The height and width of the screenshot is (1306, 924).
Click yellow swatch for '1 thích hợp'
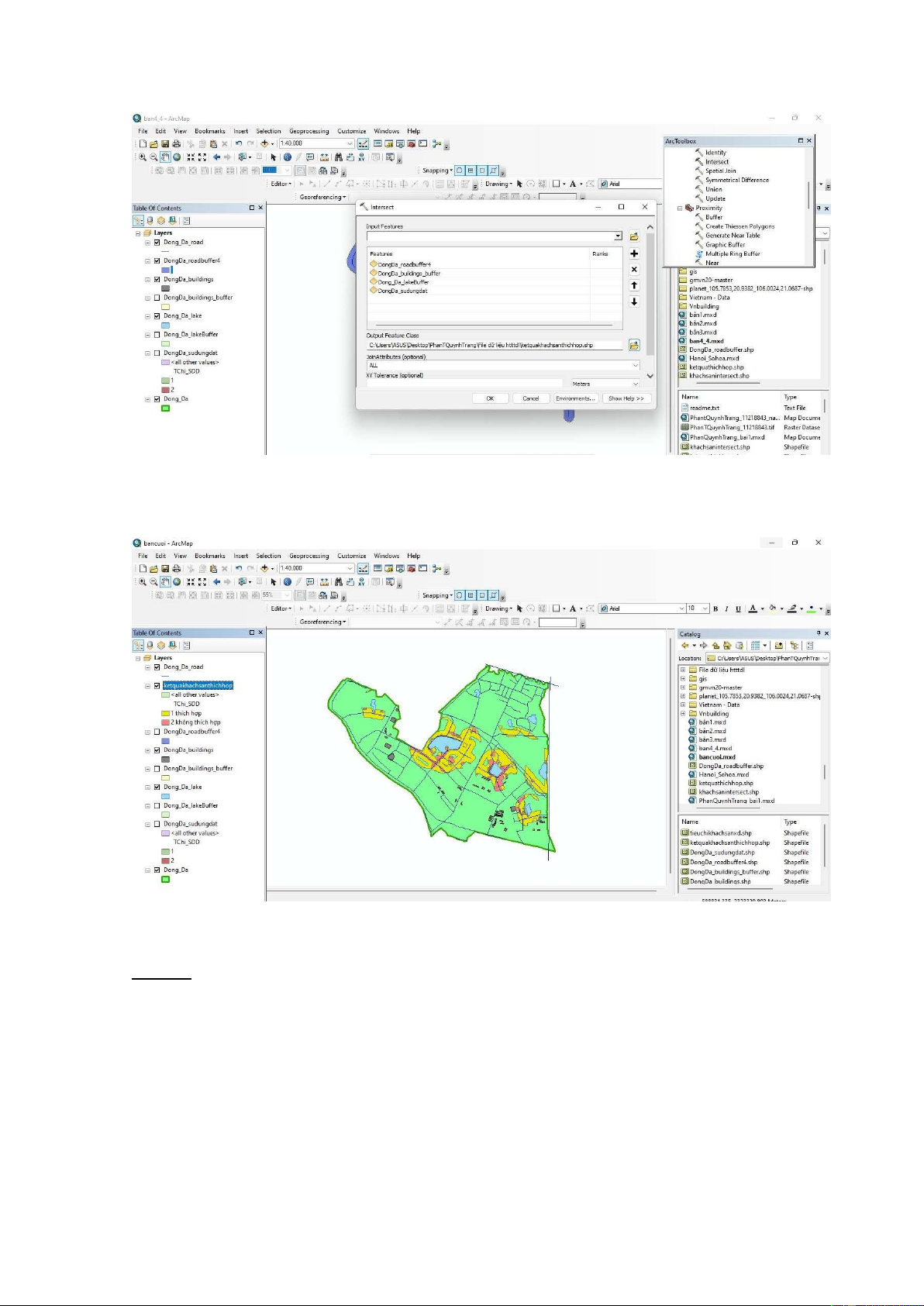coord(165,713)
